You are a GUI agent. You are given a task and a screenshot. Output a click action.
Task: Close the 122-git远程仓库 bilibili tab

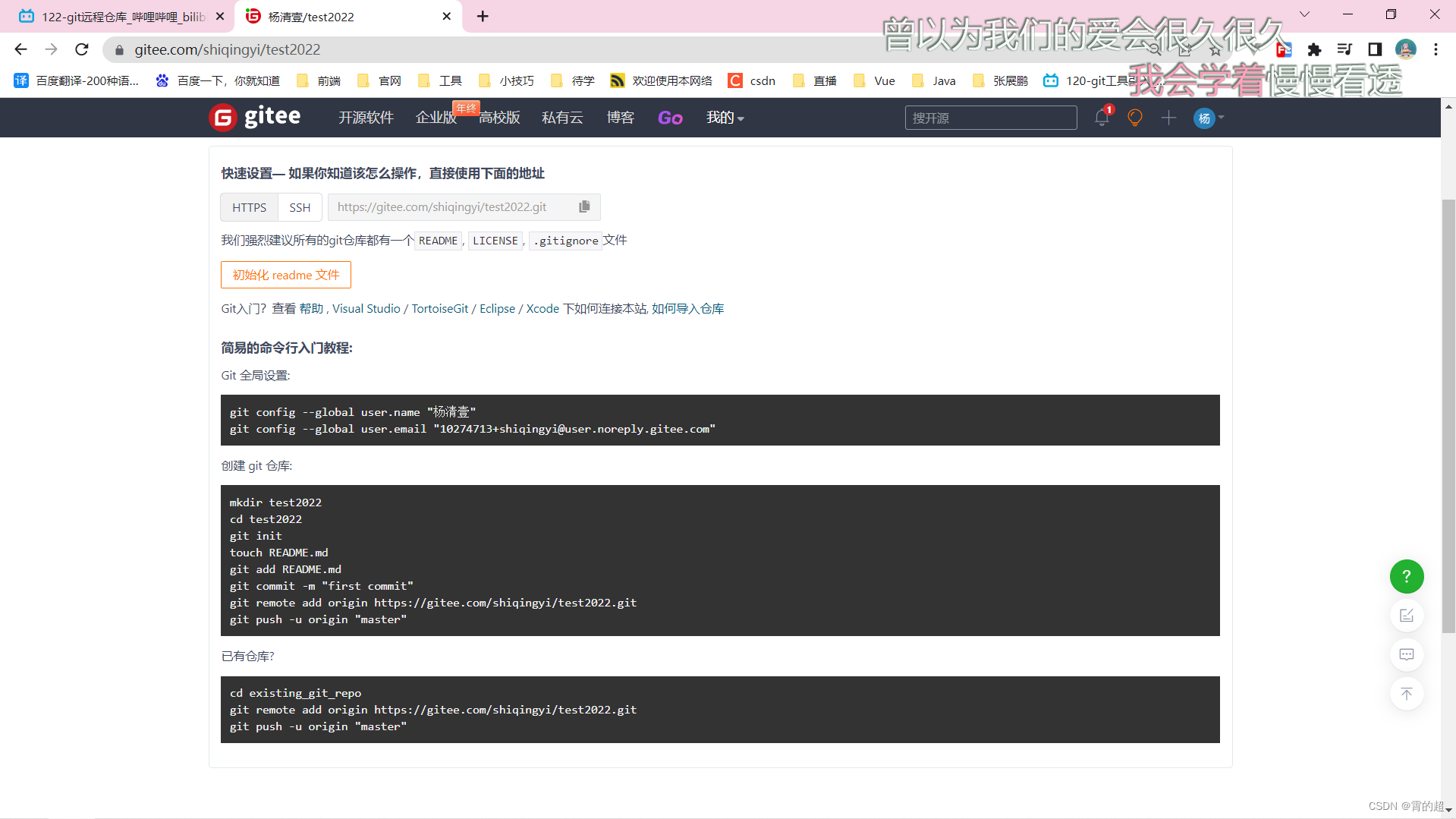point(220,16)
